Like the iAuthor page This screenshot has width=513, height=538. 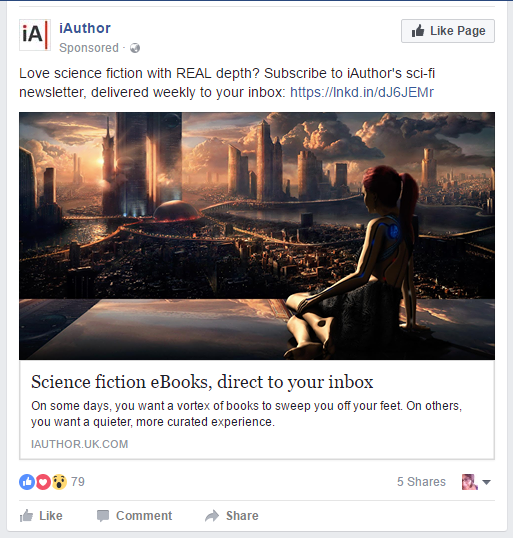pos(448,31)
